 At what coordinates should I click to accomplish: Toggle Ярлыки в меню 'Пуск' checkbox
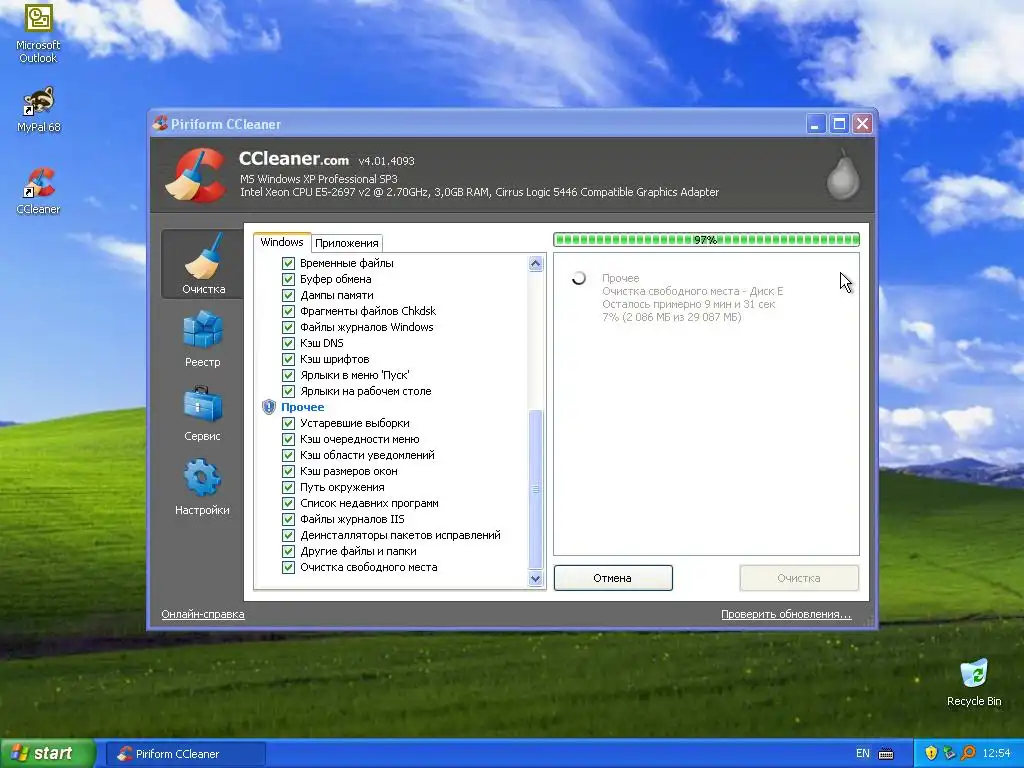(288, 375)
